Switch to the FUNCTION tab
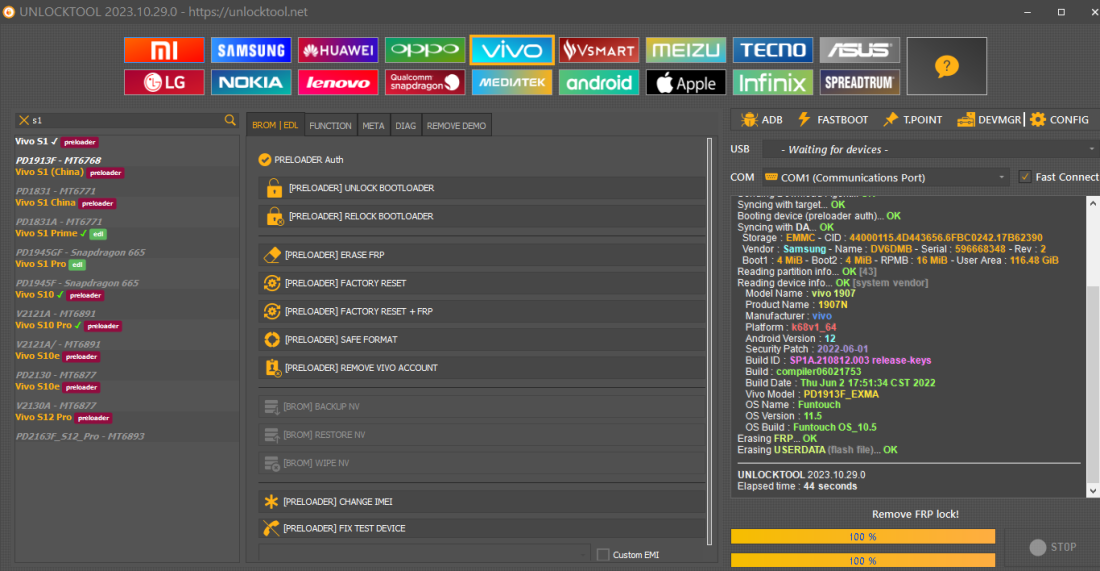The image size is (1100, 571). (x=330, y=126)
